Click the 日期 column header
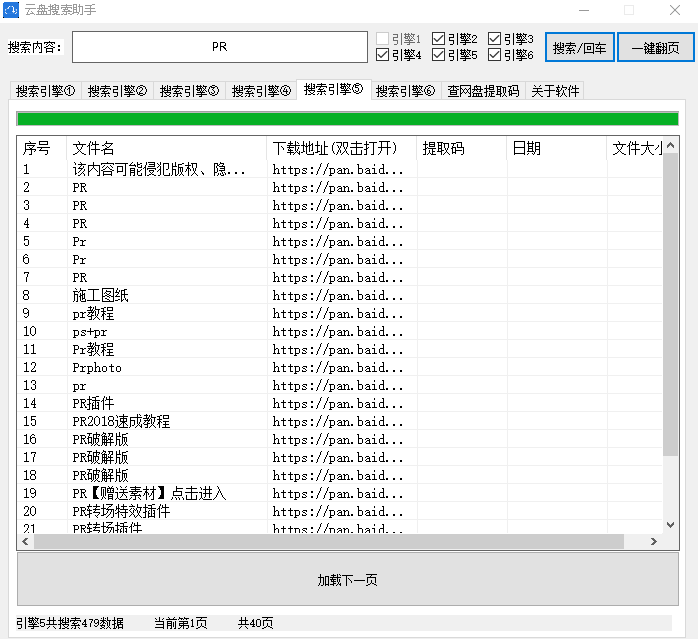This screenshot has width=698, height=639. point(557,148)
